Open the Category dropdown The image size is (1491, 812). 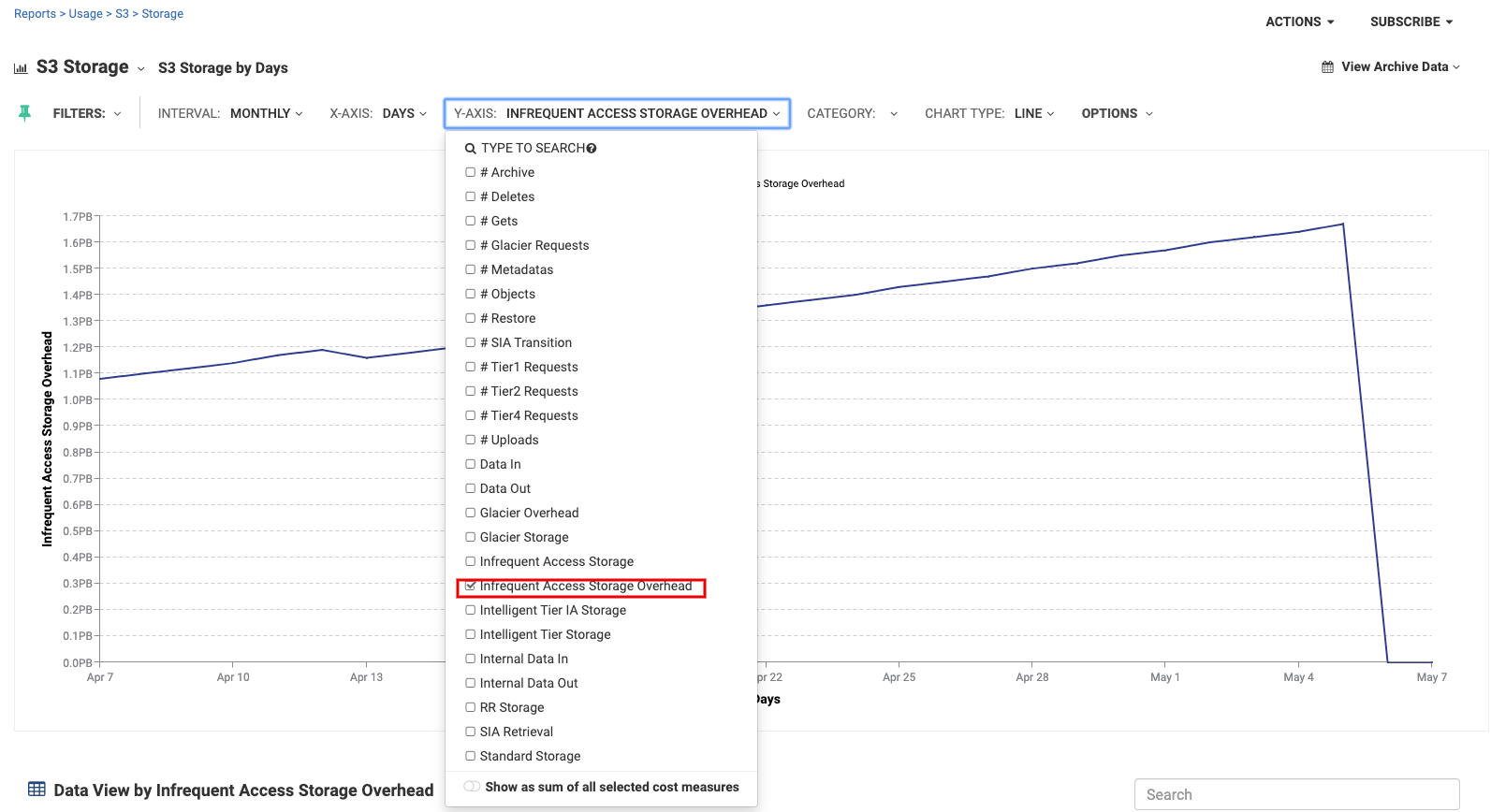pyautogui.click(x=853, y=113)
